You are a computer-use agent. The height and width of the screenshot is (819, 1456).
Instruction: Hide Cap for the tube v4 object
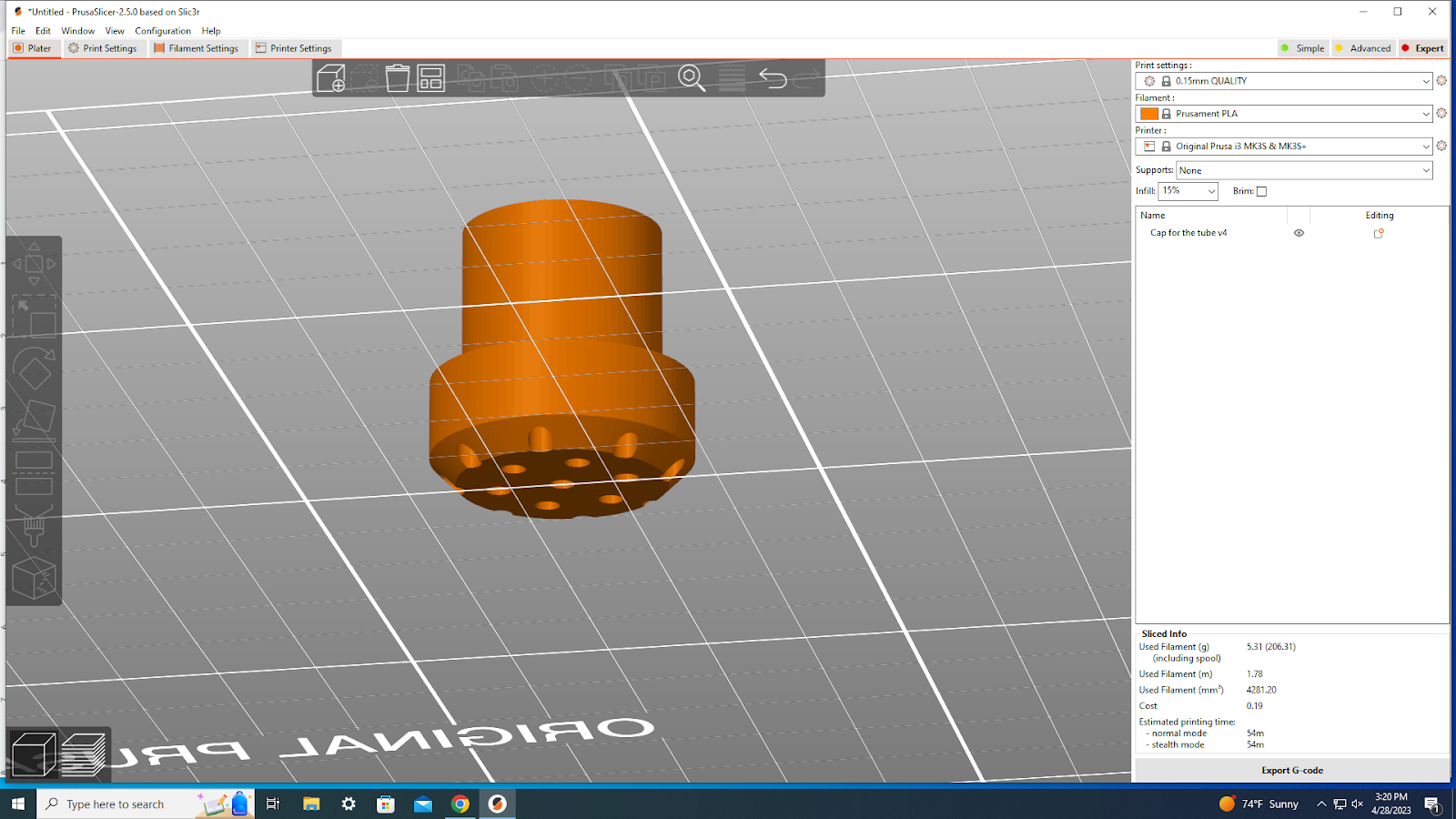pyautogui.click(x=1299, y=233)
